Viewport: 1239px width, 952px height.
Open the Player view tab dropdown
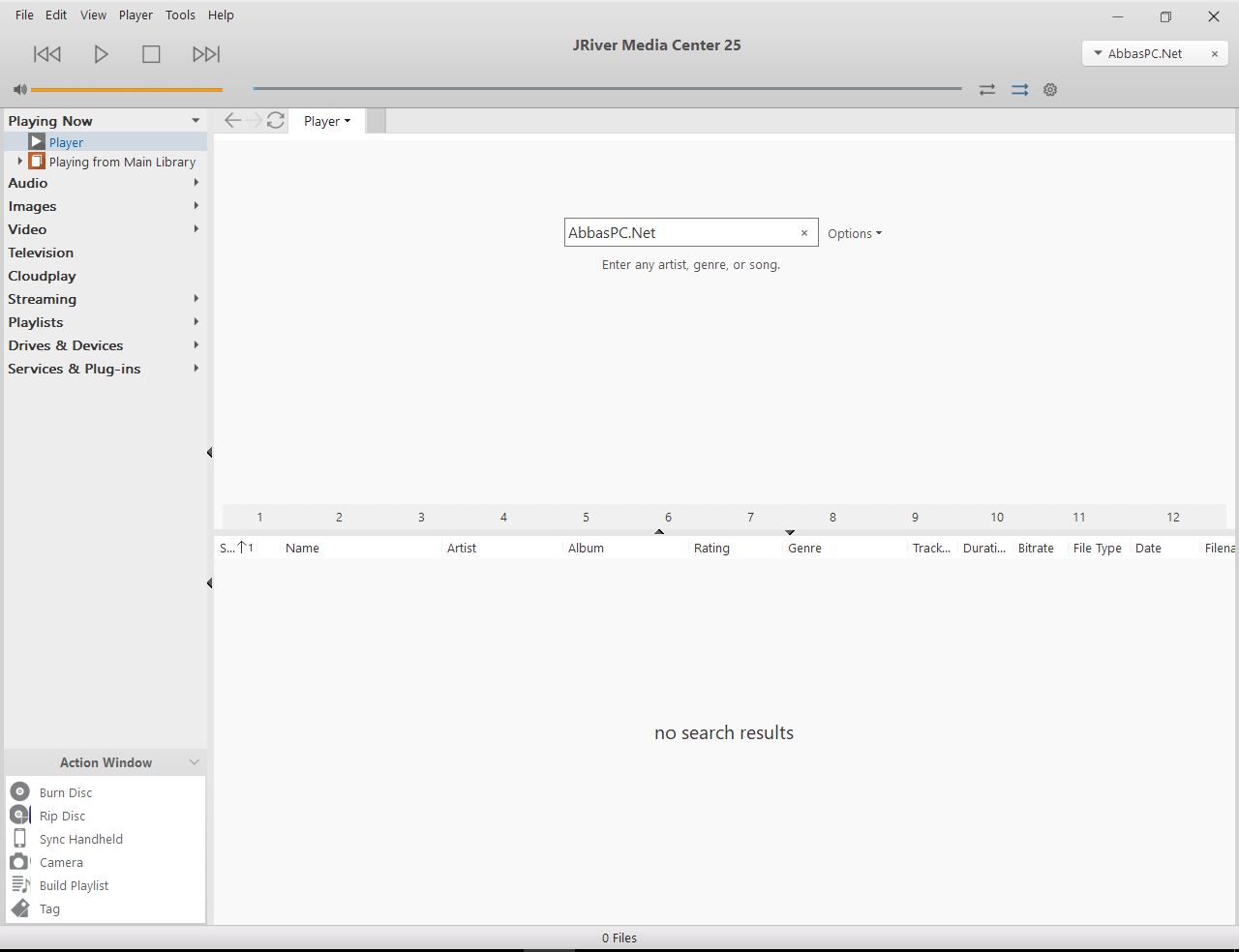pyautogui.click(x=327, y=121)
